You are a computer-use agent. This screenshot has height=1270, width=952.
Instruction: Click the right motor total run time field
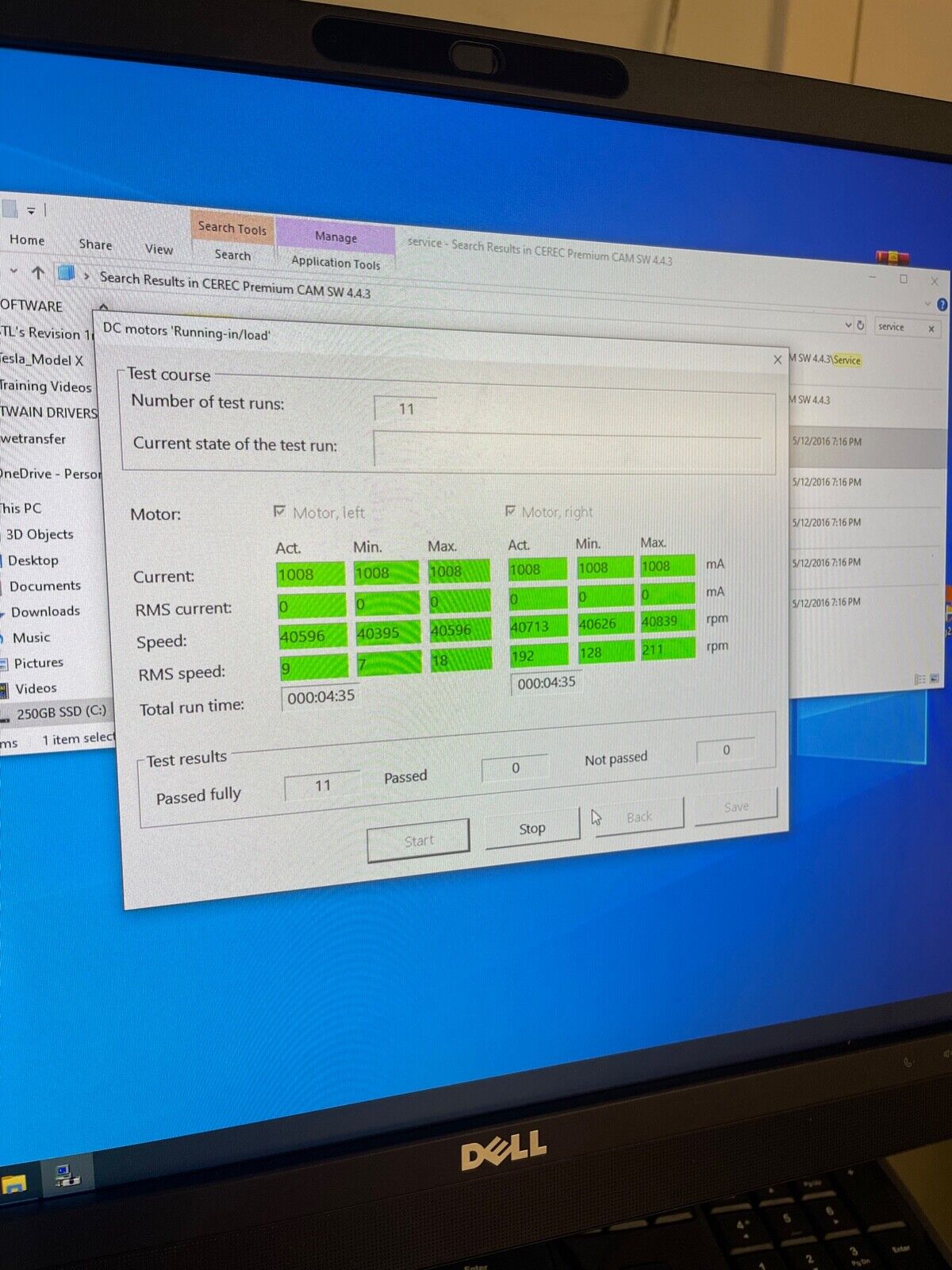547,683
